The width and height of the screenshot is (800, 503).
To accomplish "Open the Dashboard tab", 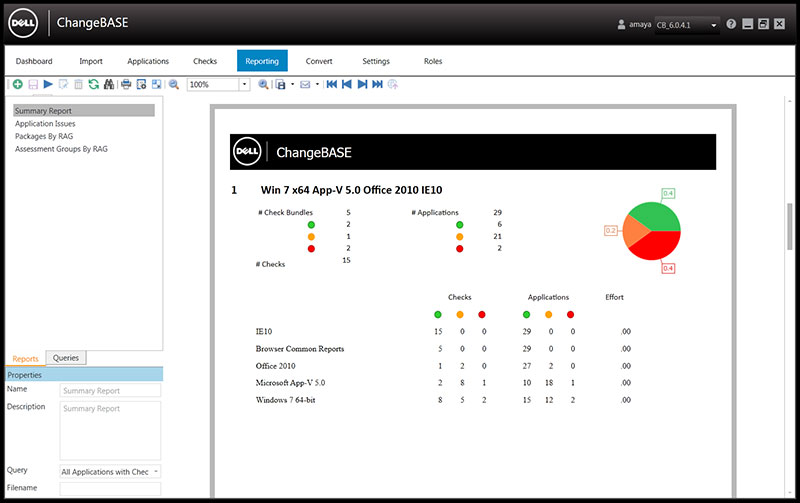I will [x=34, y=61].
